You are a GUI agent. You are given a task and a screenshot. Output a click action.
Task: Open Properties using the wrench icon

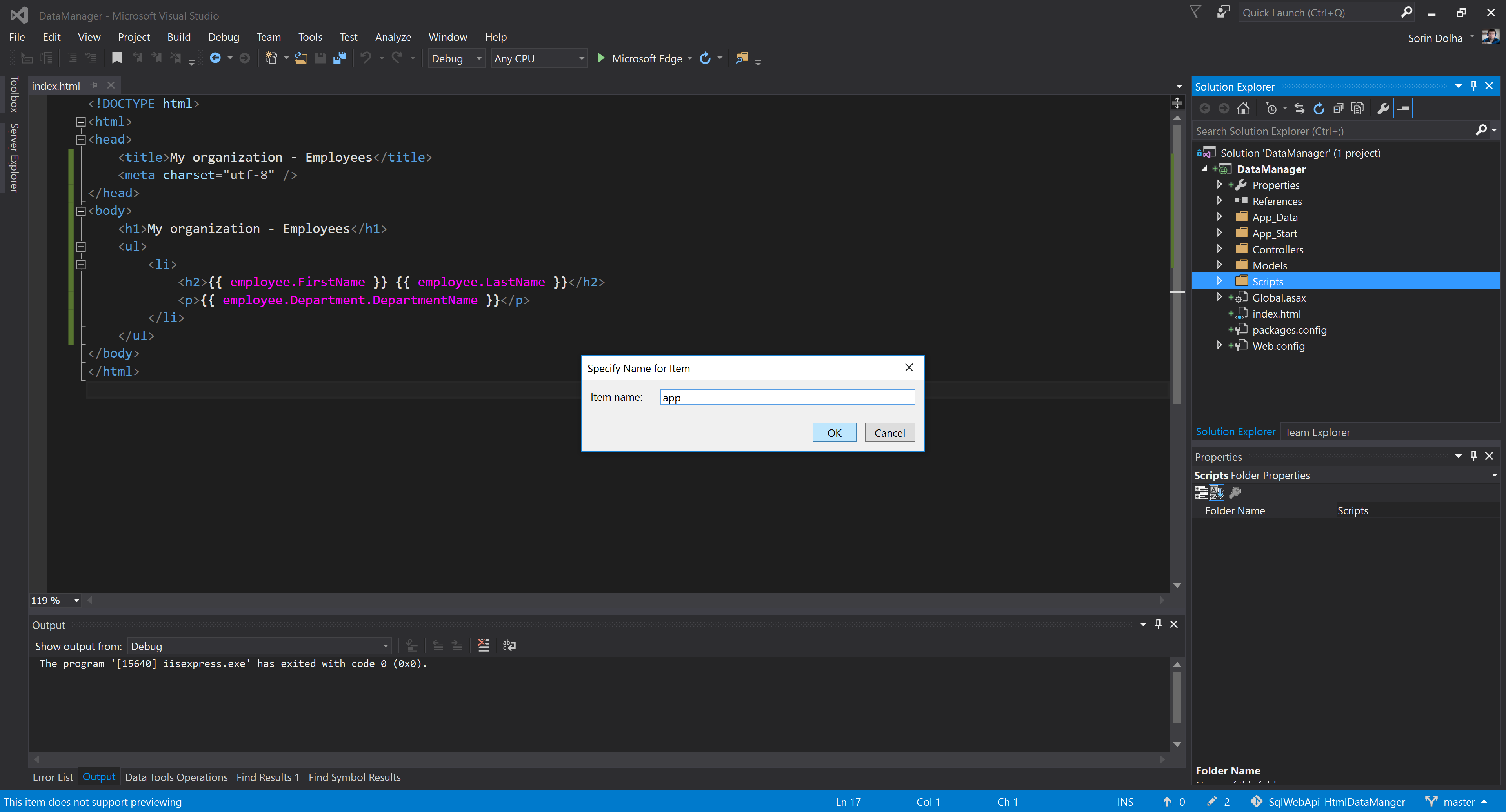(1382, 109)
